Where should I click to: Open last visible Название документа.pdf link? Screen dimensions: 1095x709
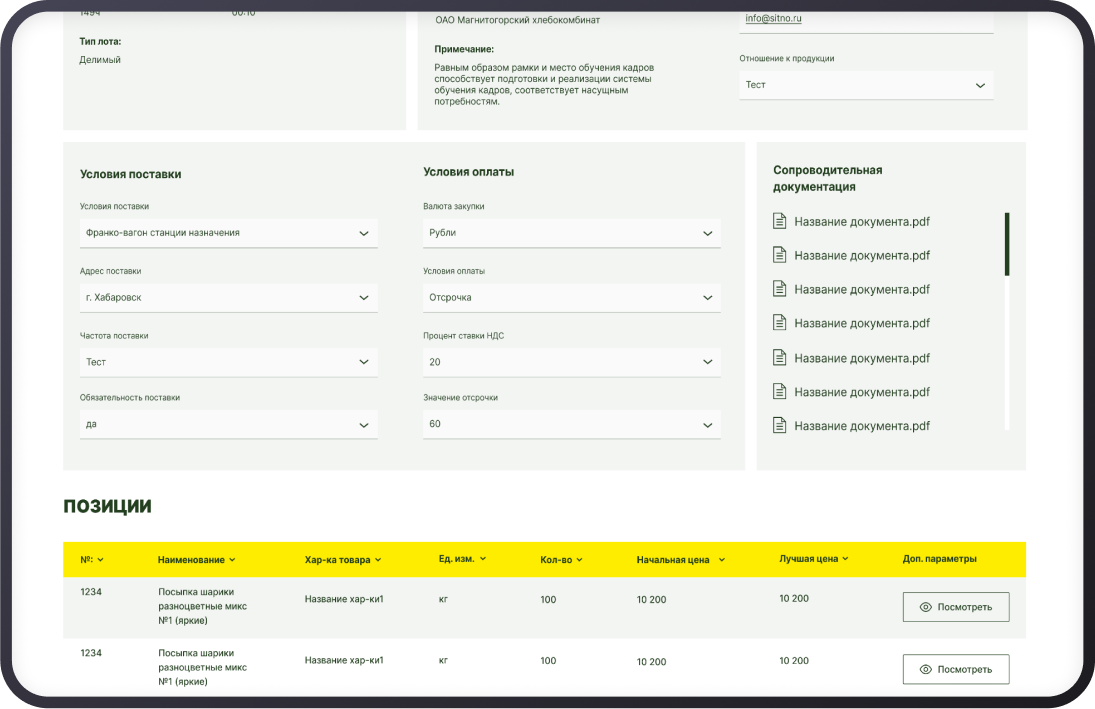tap(862, 426)
